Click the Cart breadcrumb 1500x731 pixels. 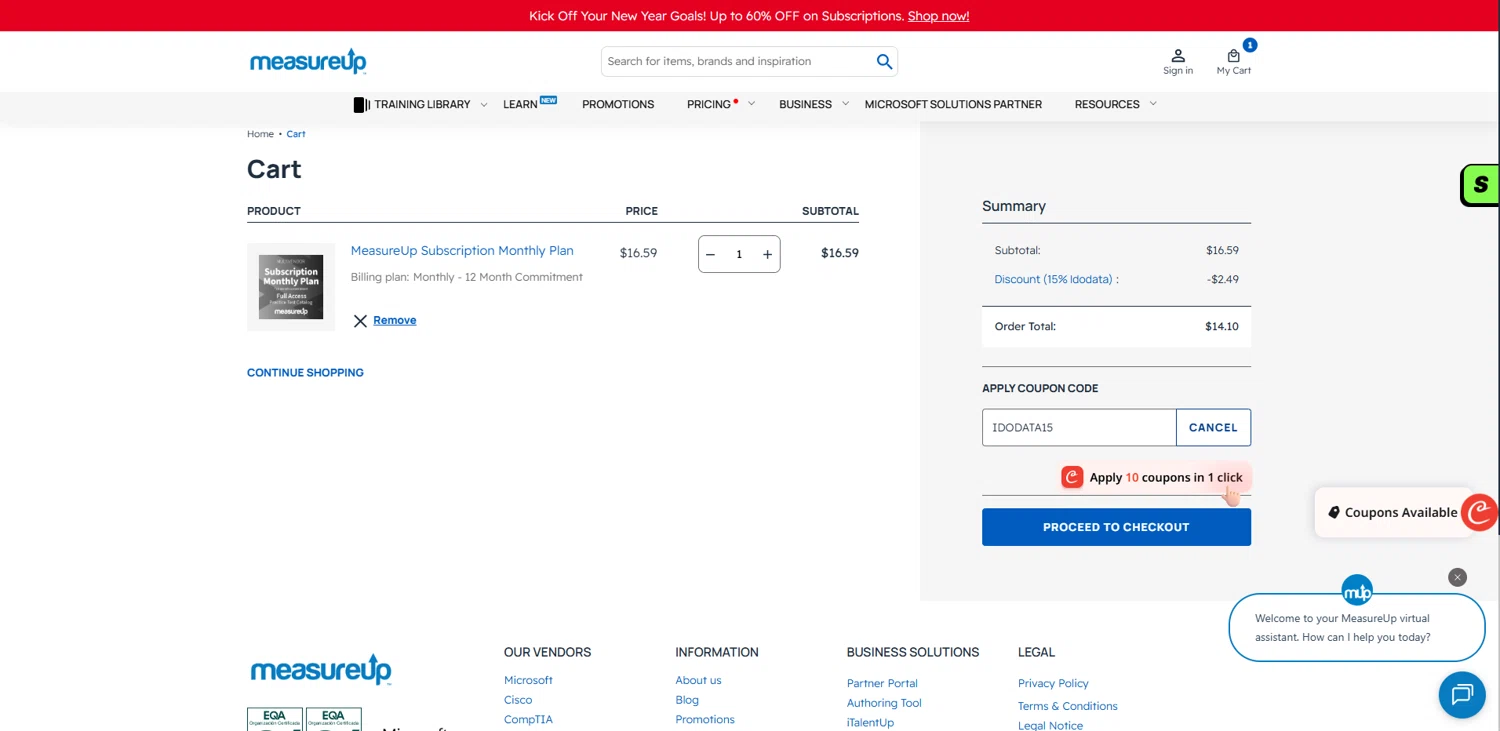(296, 134)
